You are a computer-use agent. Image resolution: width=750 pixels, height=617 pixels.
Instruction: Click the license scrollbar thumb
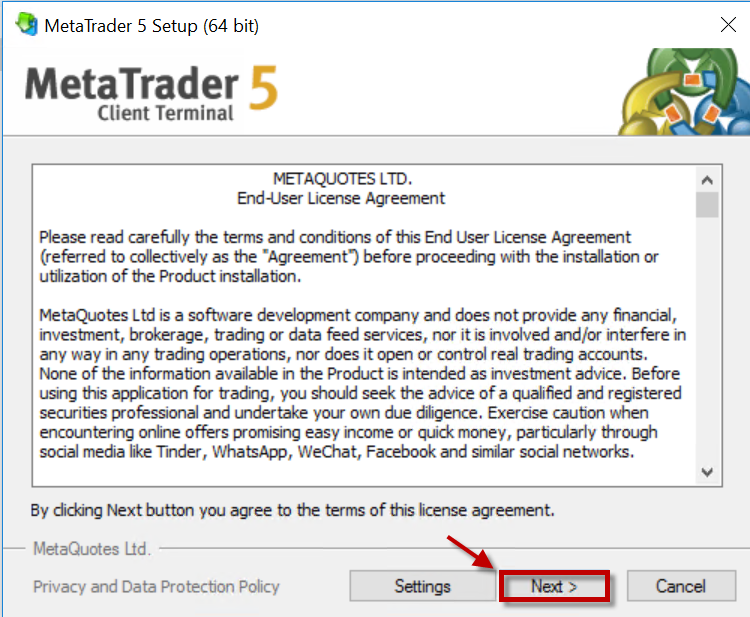[707, 205]
